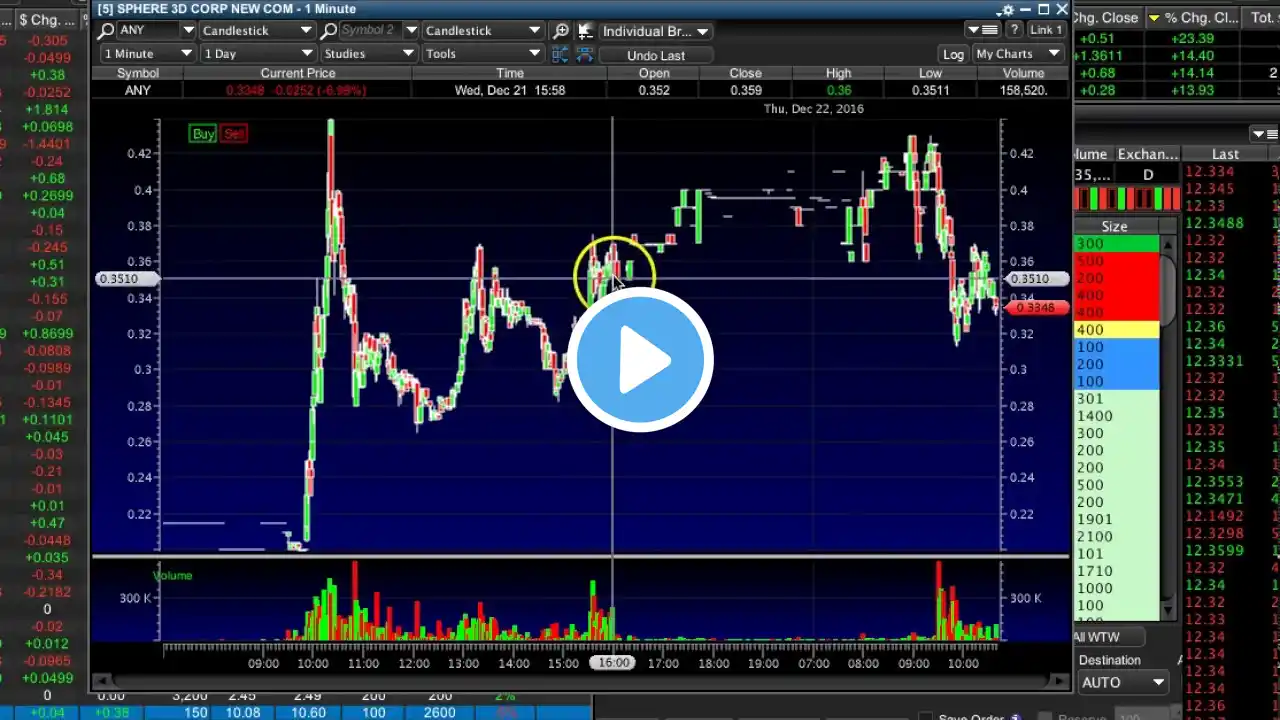Click the crosshair cursor icon next to Individual Br...
Viewport: 1280px width, 720px height.
586,31
